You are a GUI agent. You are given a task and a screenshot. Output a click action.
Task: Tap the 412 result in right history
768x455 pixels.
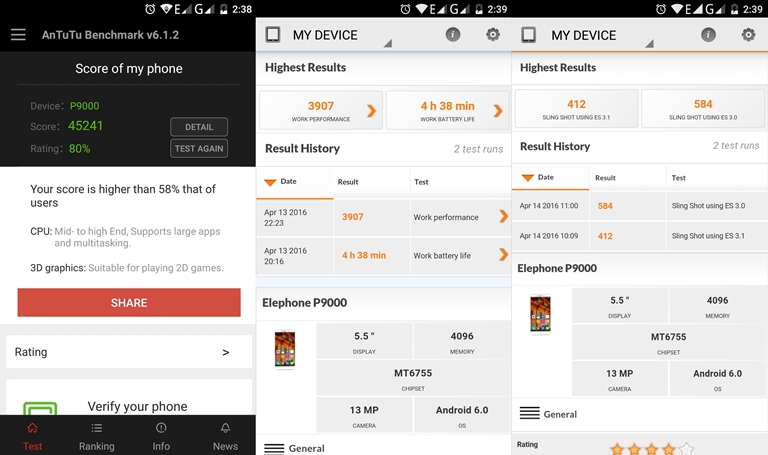pyautogui.click(x=605, y=236)
